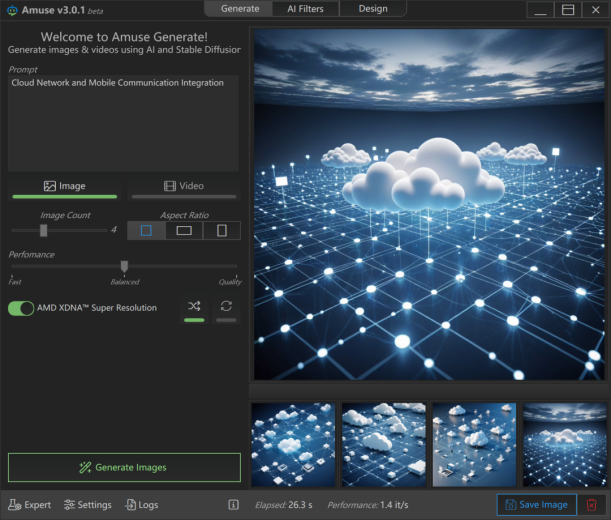Click the Image Count slider handle

tap(43, 230)
